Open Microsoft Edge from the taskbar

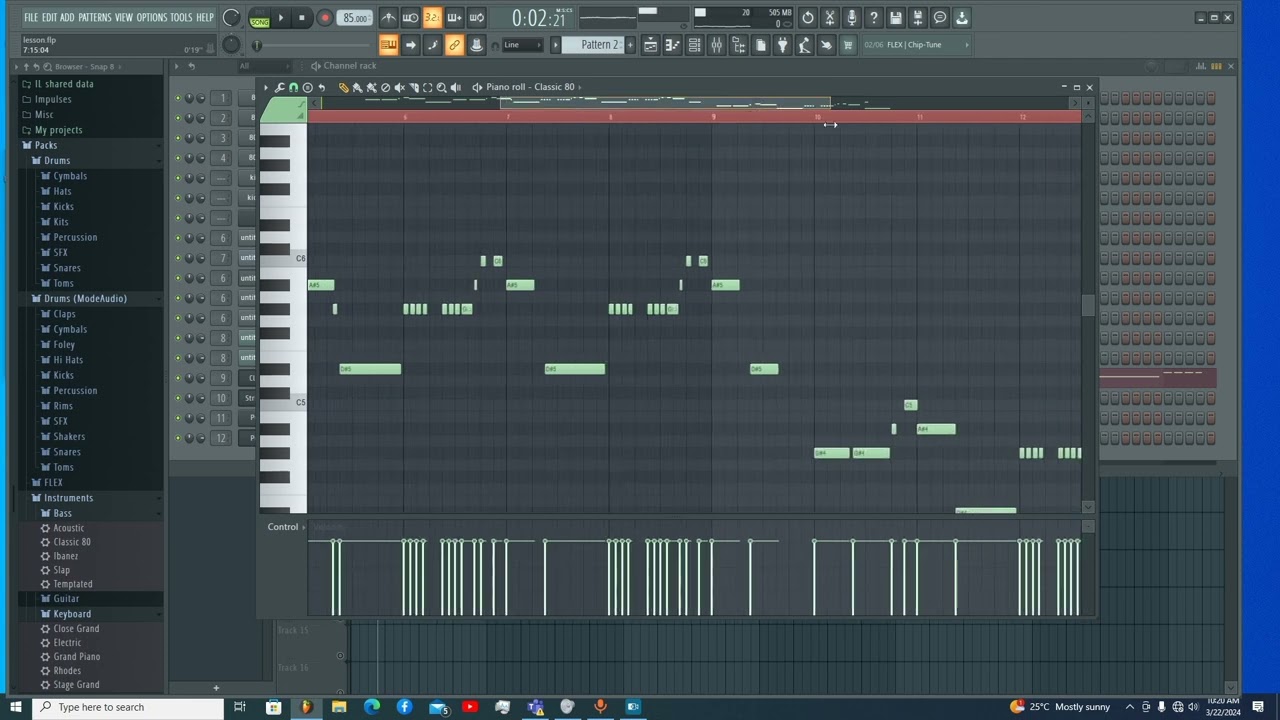372,707
